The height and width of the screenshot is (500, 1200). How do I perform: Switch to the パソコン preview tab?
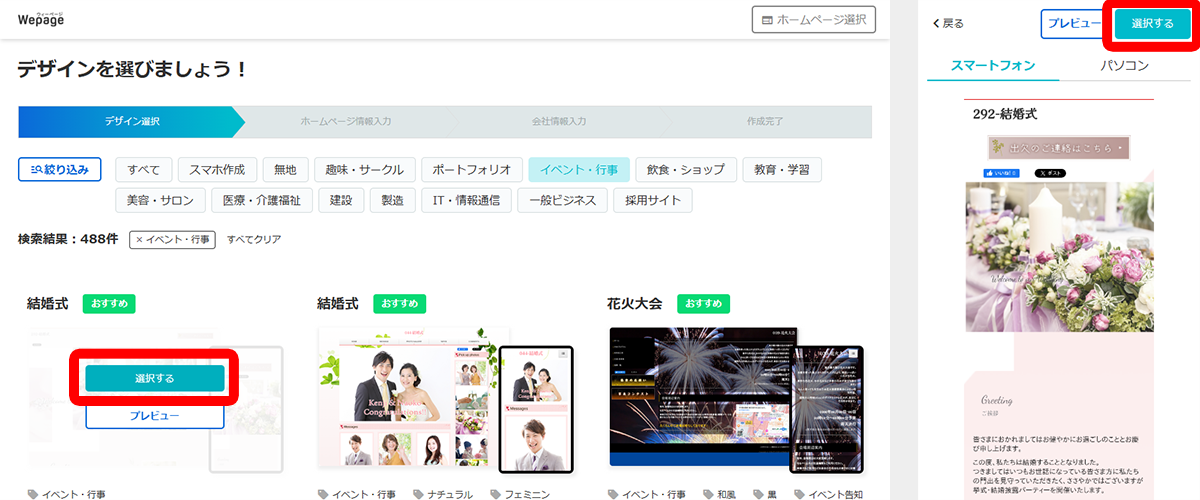coord(1124,67)
